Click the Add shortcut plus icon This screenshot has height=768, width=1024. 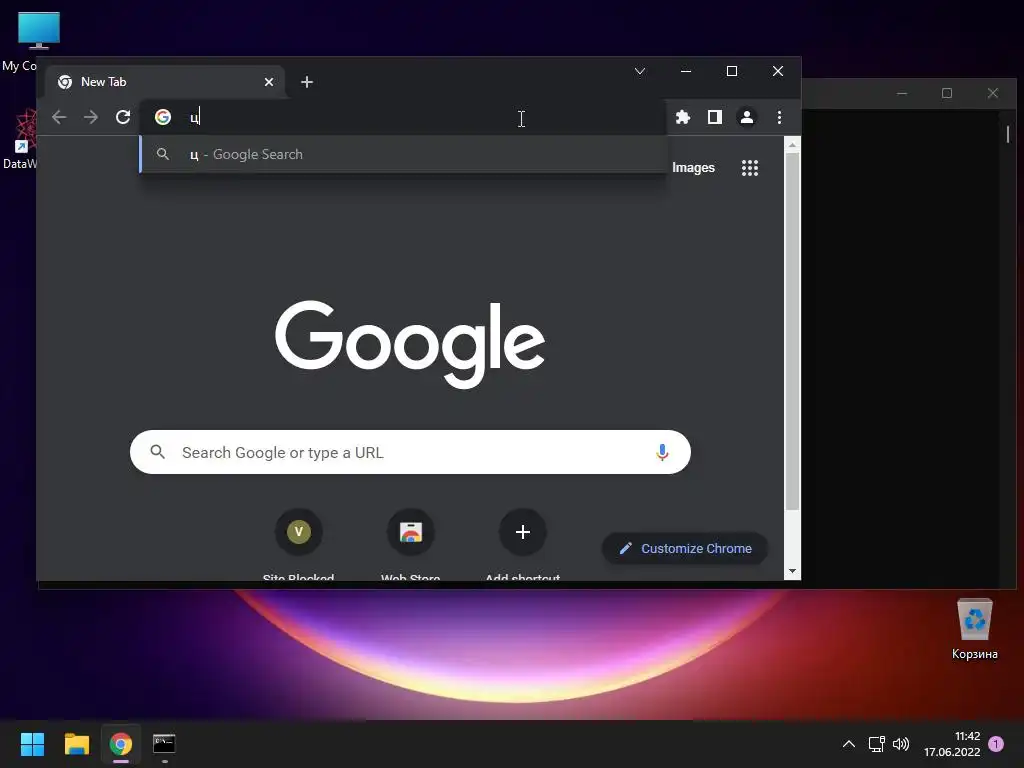pos(522,532)
